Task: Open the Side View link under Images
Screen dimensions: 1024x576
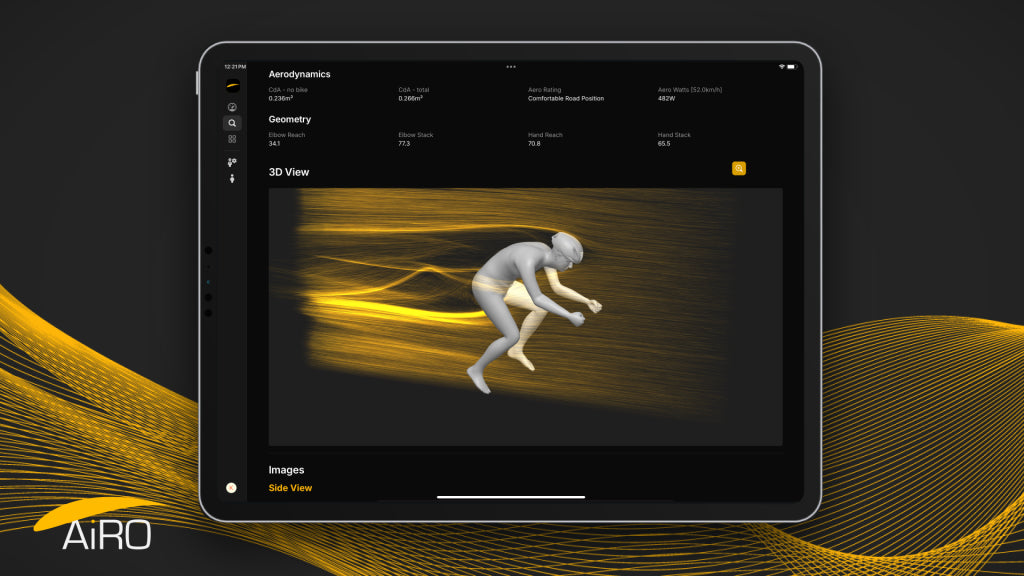Action: coord(290,488)
